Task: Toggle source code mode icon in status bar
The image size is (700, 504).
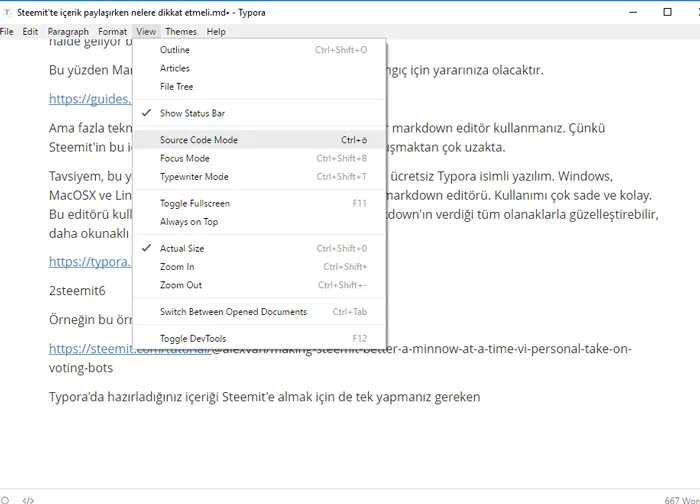Action: (x=28, y=500)
